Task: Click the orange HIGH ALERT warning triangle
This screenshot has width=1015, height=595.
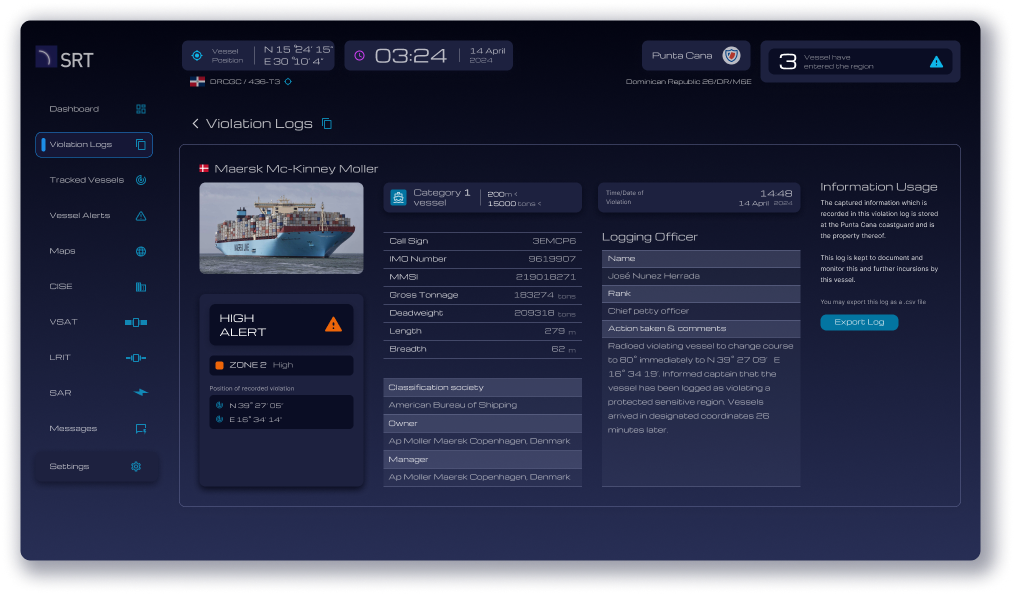Action: click(x=333, y=324)
